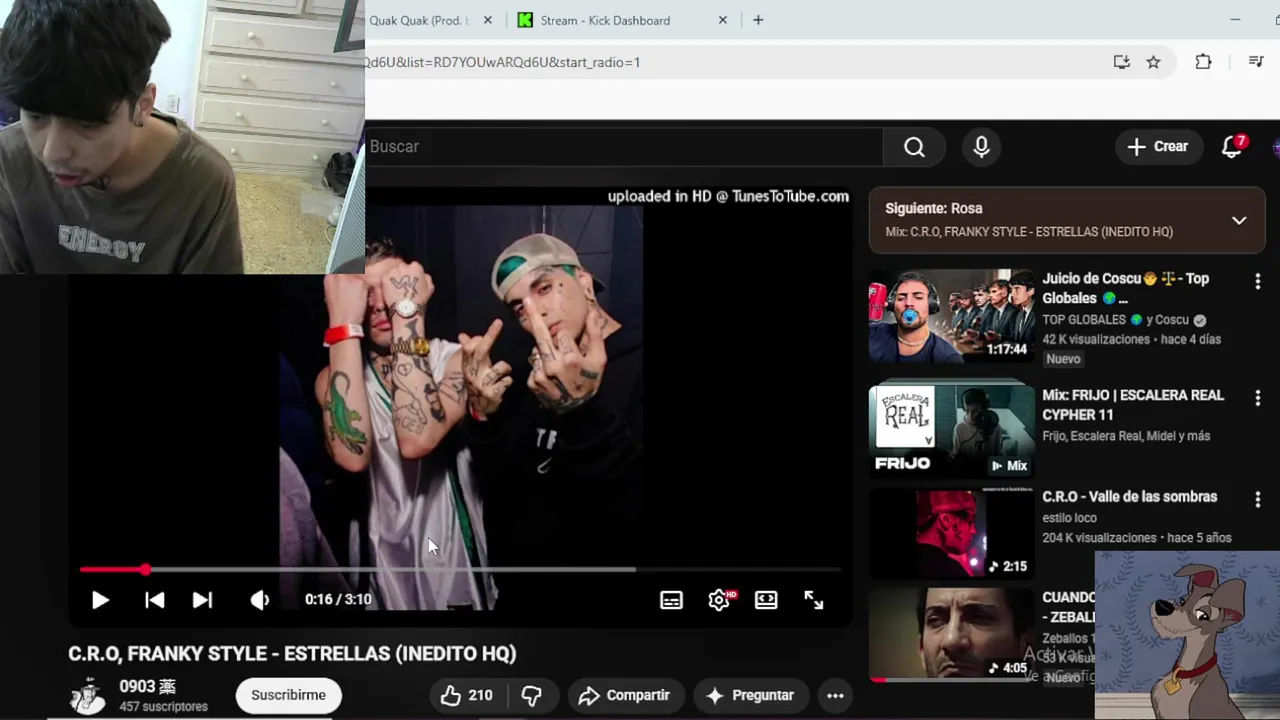1280x720 pixels.
Task: Dislike the video with thumbs down
Action: [x=532, y=695]
